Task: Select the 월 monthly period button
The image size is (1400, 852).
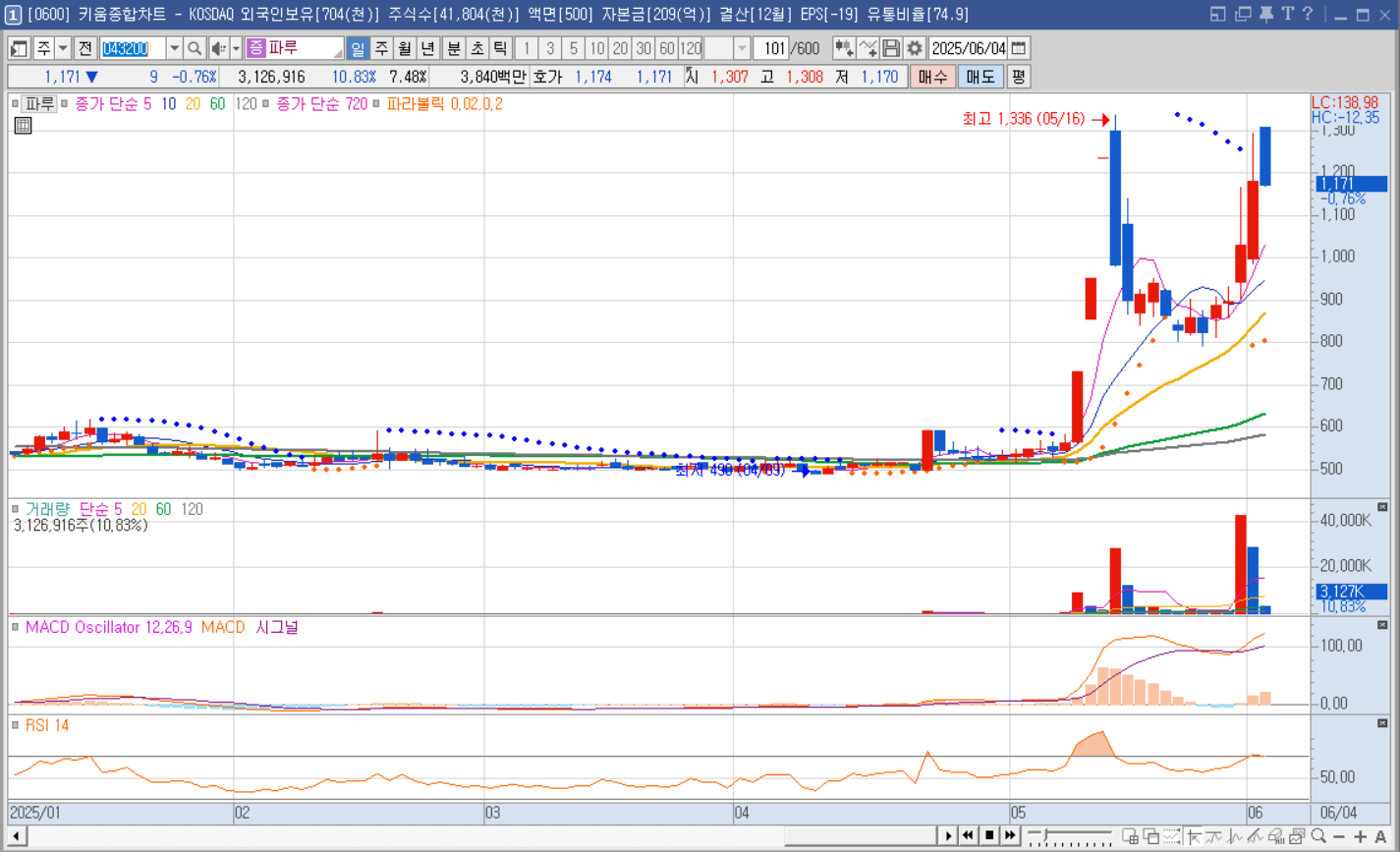Action: (405, 48)
